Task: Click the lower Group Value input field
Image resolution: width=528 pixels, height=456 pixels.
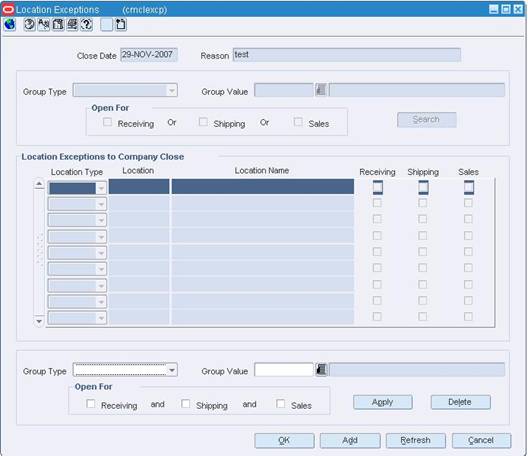Action: tap(284, 370)
